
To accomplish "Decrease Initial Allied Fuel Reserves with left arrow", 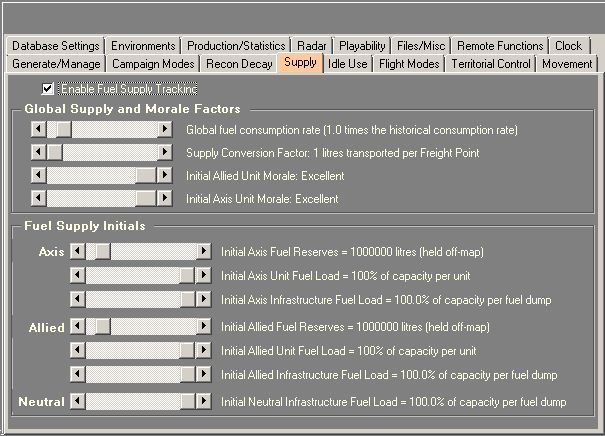I will pos(78,326).
